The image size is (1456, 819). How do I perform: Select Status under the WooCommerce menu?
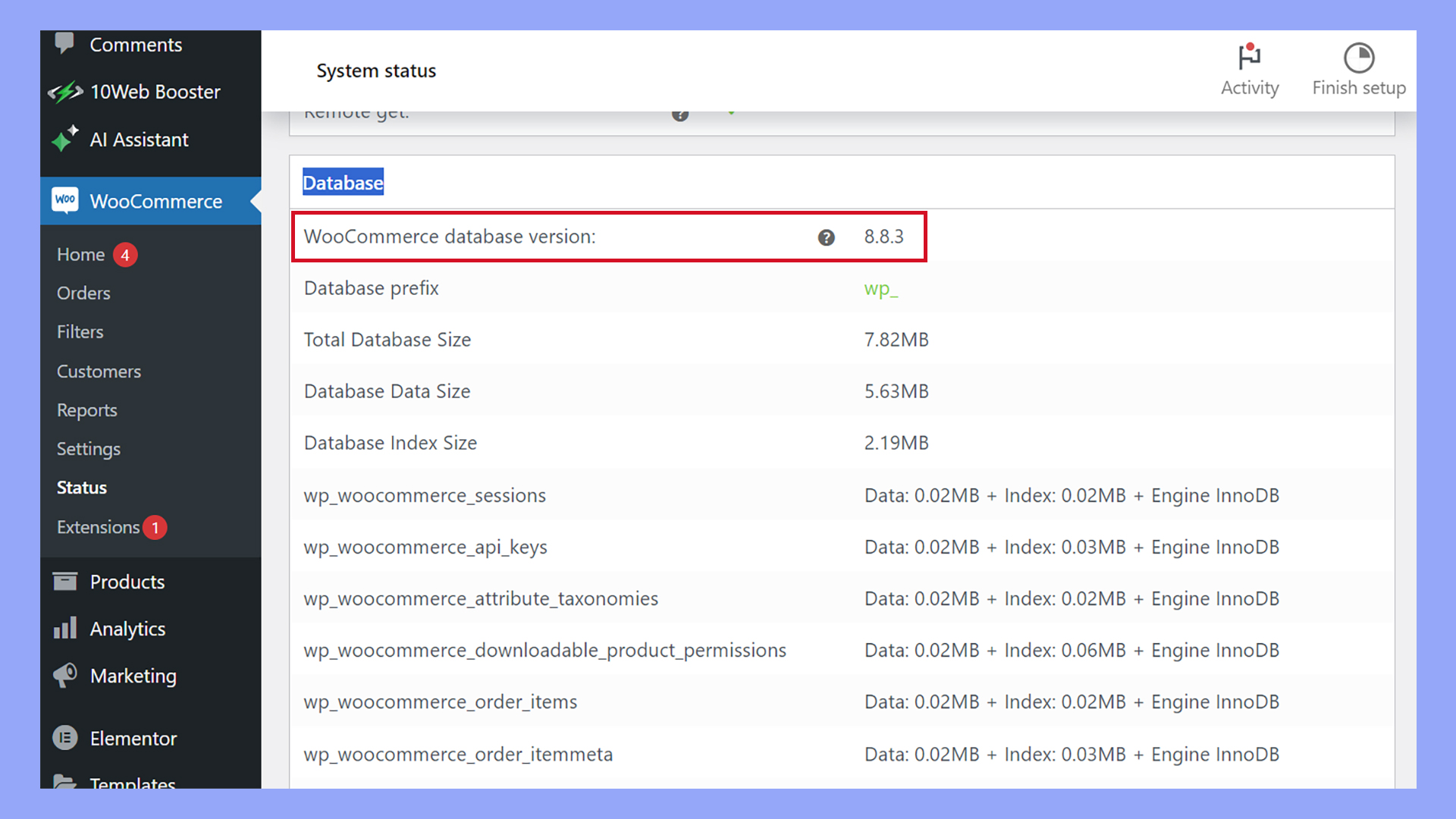(x=81, y=488)
